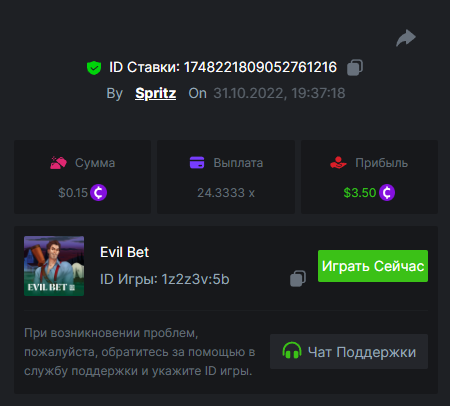Screen dimensions: 450x406
Task: Click the green headphones support icon
Action: pos(292,351)
